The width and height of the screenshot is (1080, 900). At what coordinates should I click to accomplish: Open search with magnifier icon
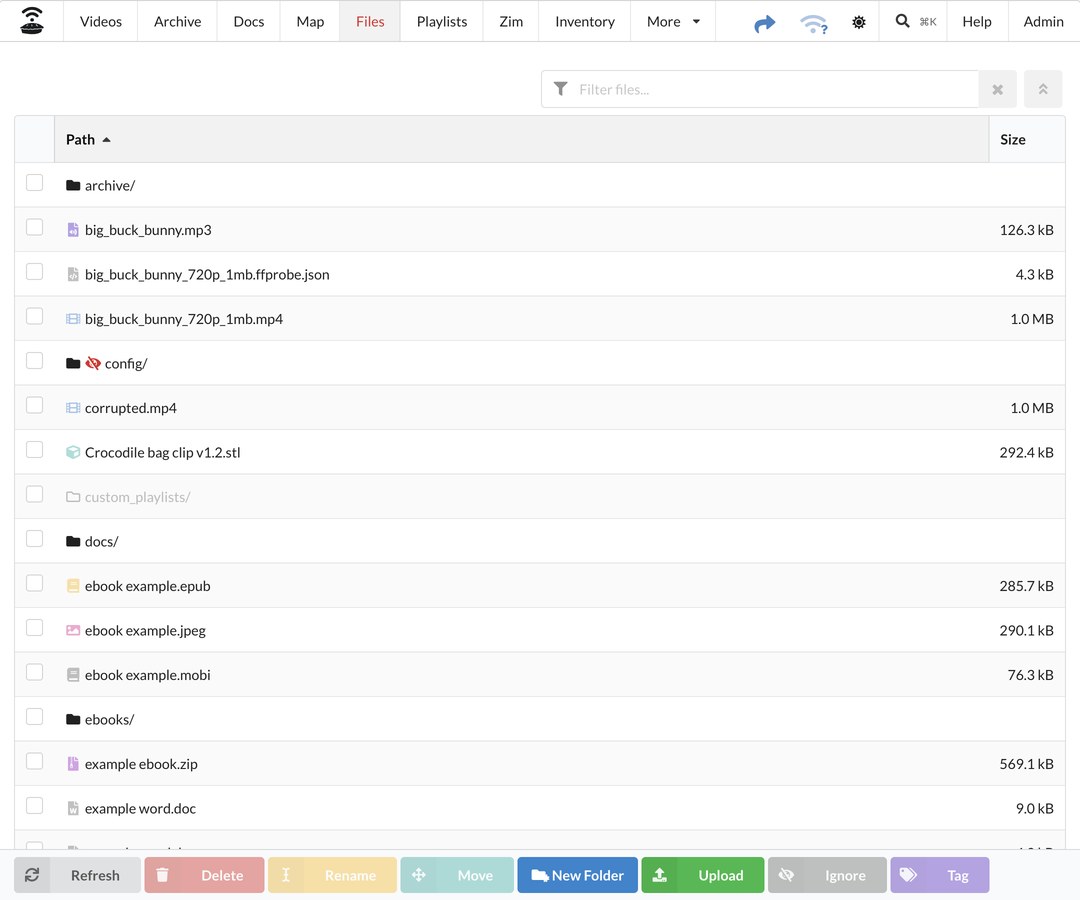[902, 21]
